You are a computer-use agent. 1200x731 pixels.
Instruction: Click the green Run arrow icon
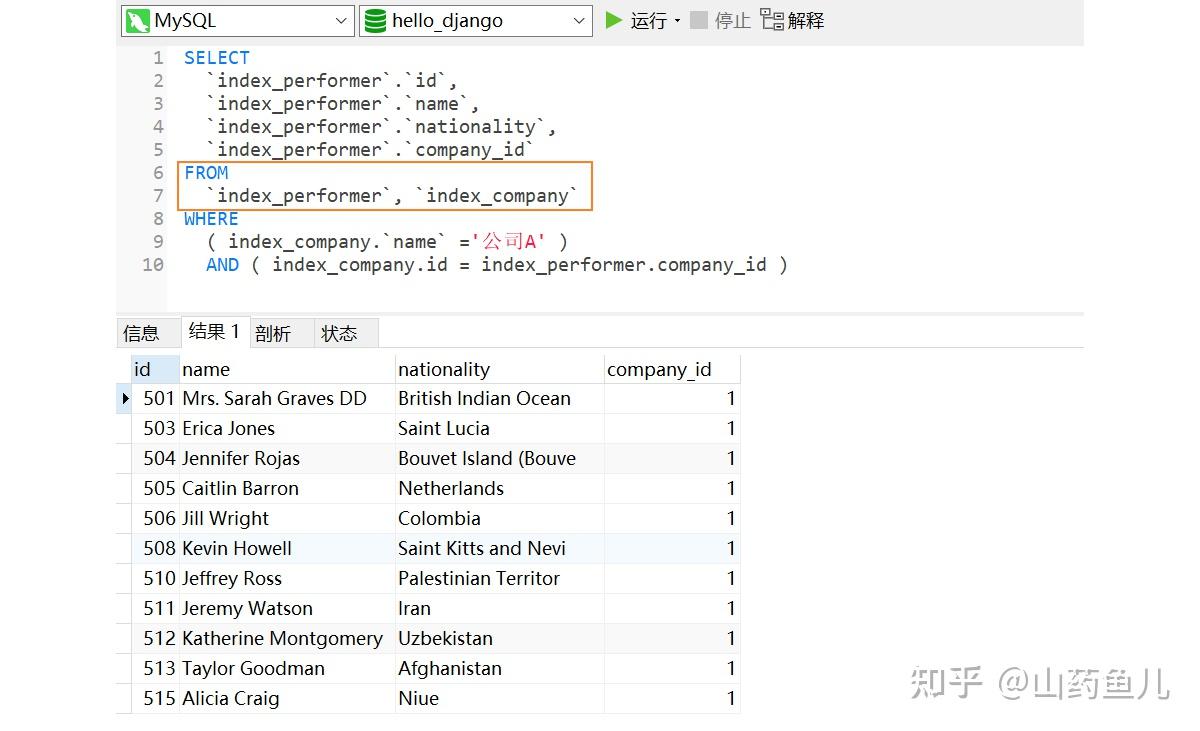pos(613,19)
